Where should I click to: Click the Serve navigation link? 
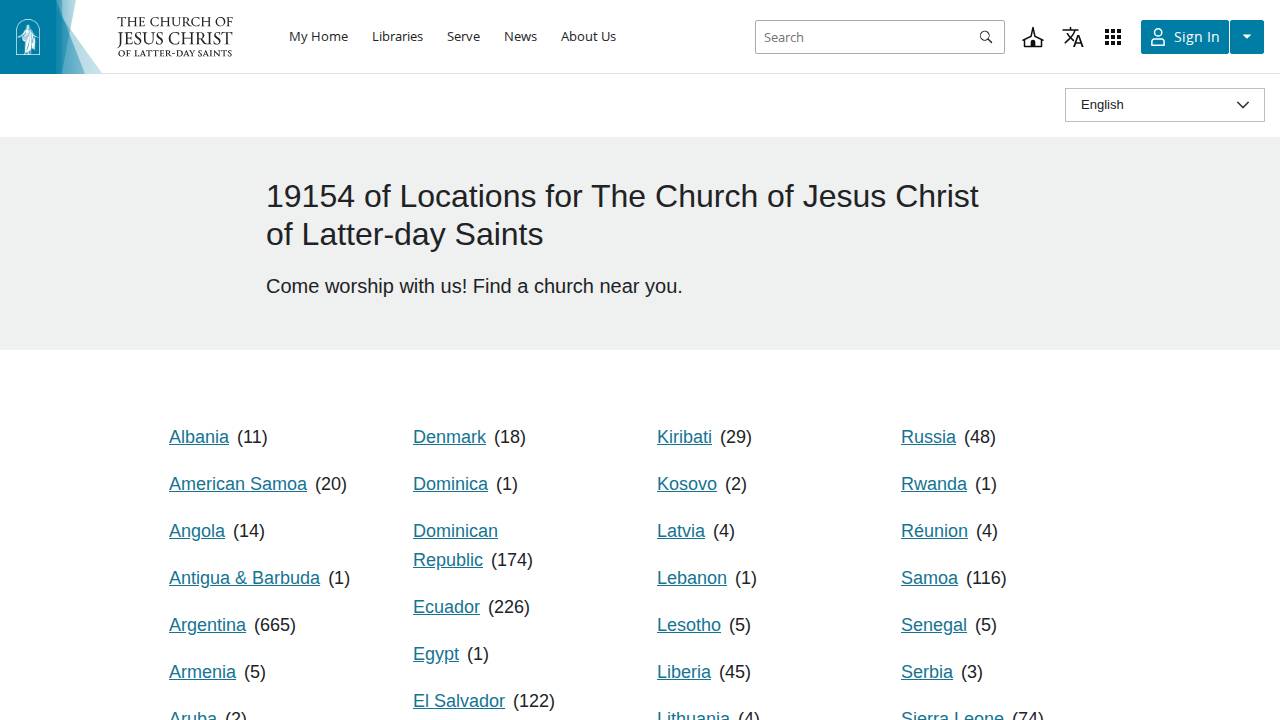click(463, 36)
